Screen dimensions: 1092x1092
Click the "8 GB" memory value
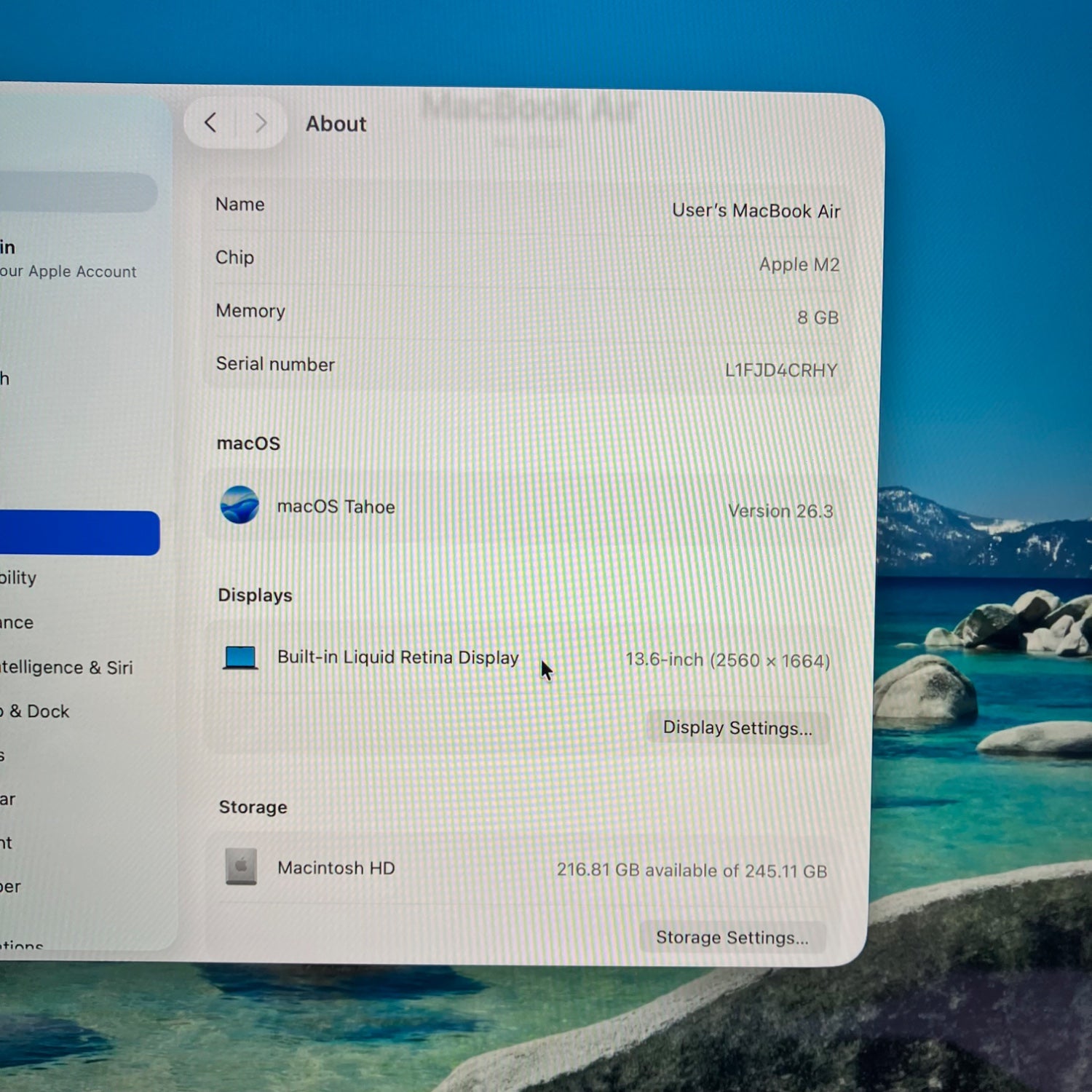(x=818, y=317)
